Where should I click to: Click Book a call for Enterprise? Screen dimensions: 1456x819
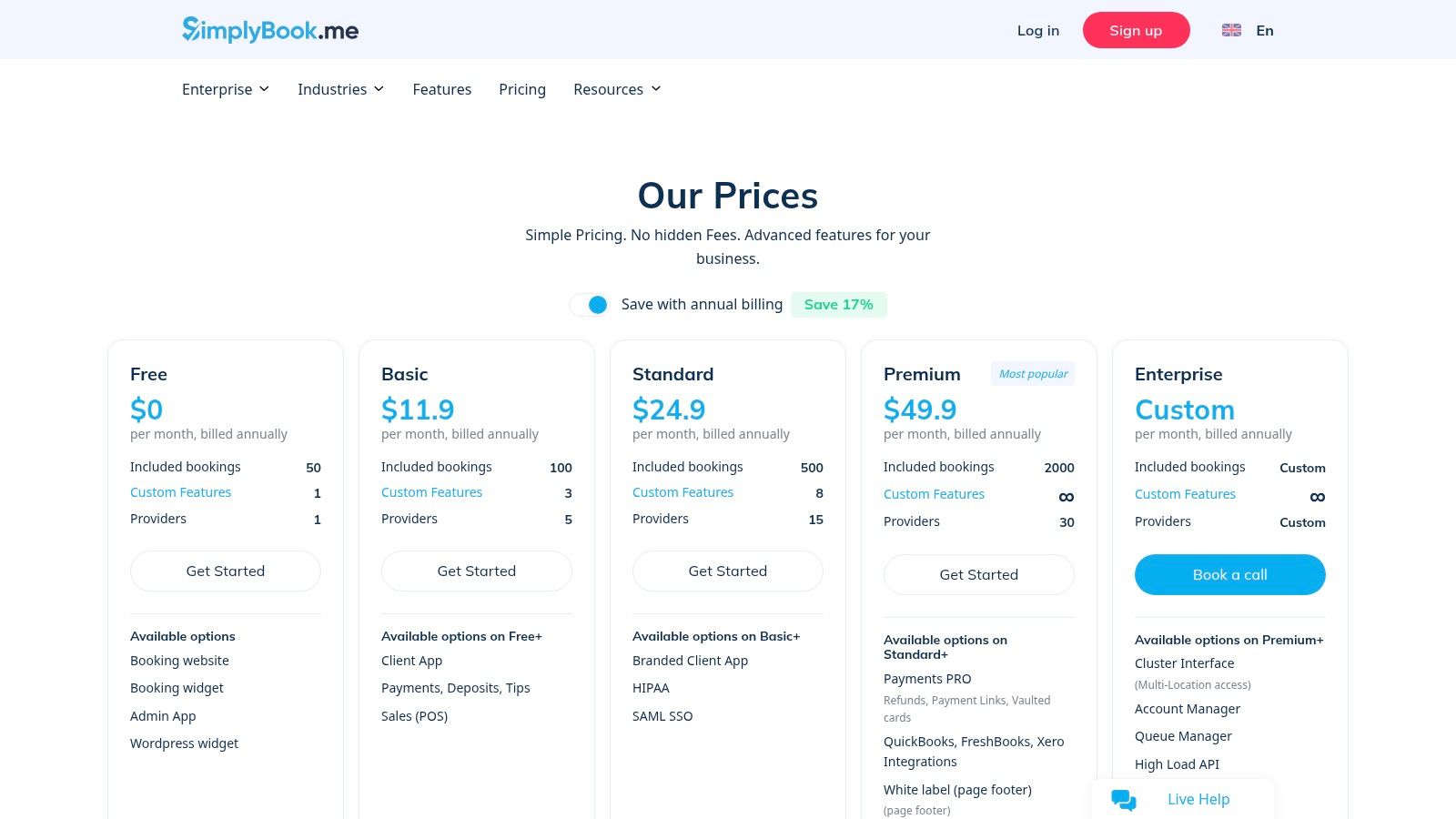[x=1229, y=574]
